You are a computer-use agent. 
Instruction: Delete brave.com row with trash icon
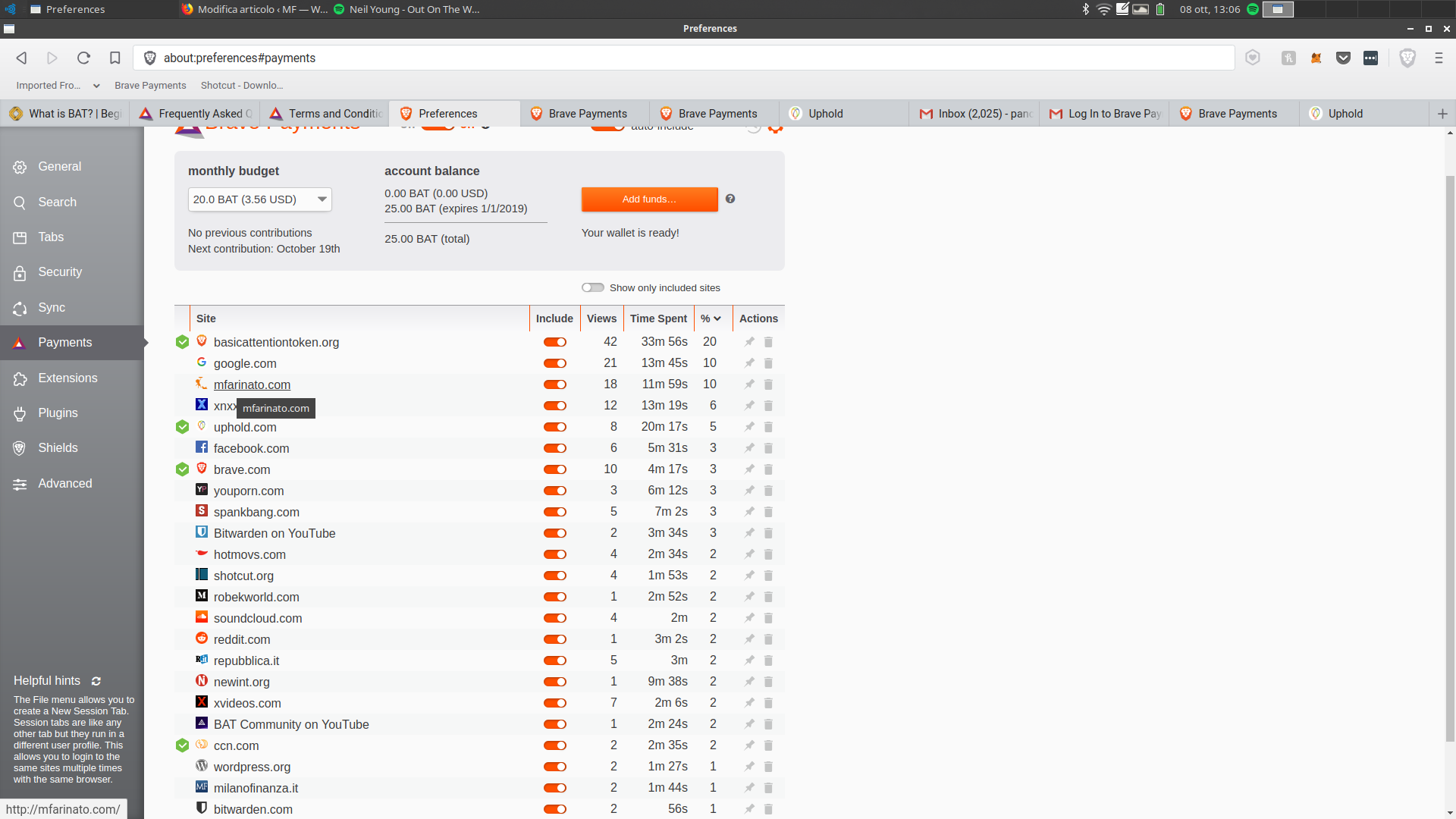[x=768, y=469]
